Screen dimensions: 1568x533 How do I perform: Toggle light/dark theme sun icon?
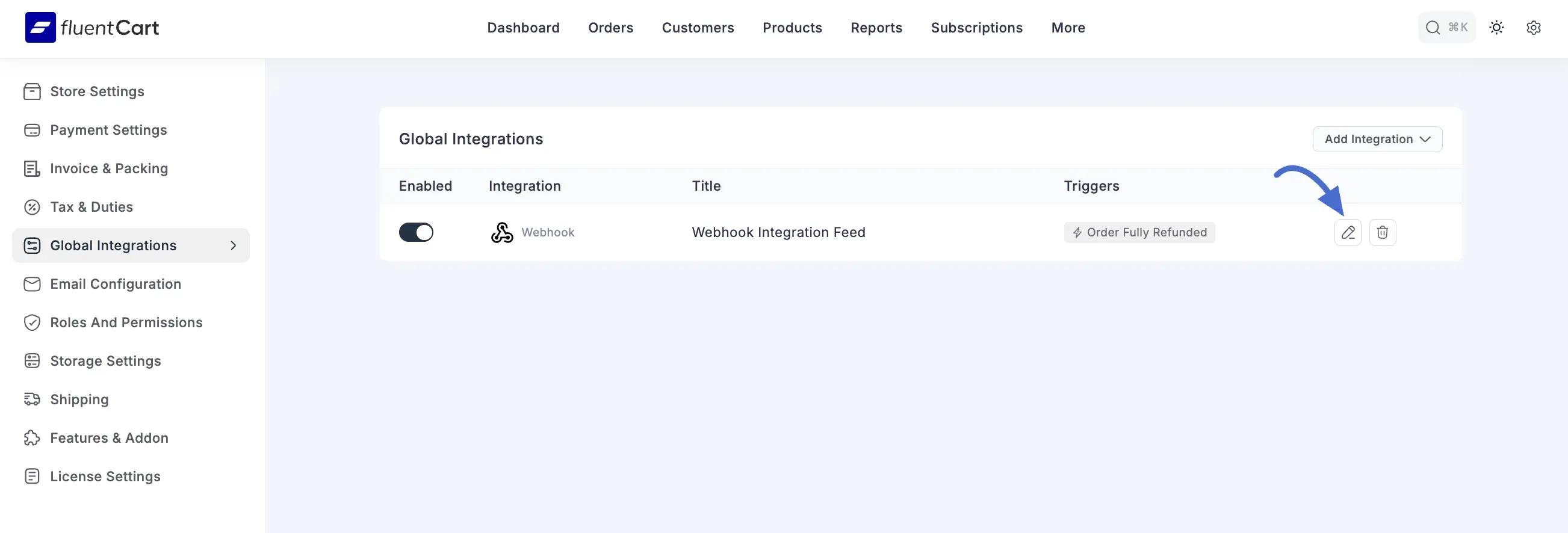1496,28
